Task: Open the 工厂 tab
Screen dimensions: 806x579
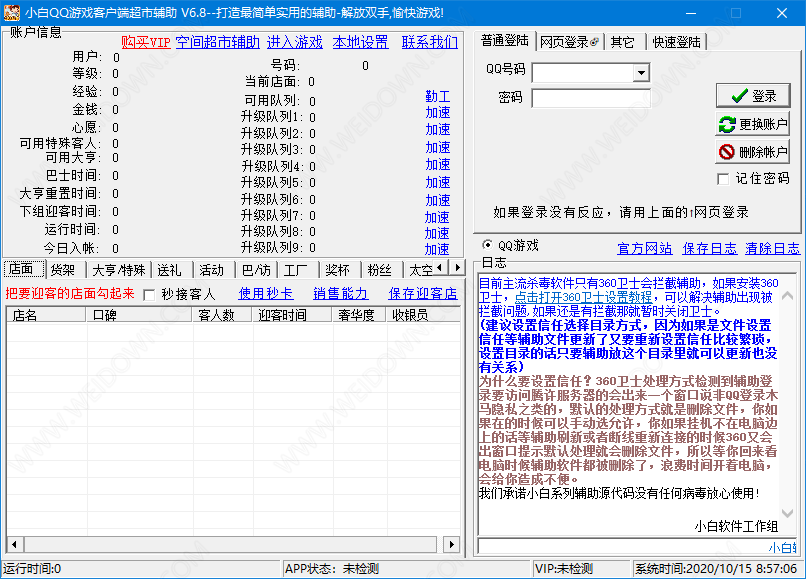Action: (296, 270)
